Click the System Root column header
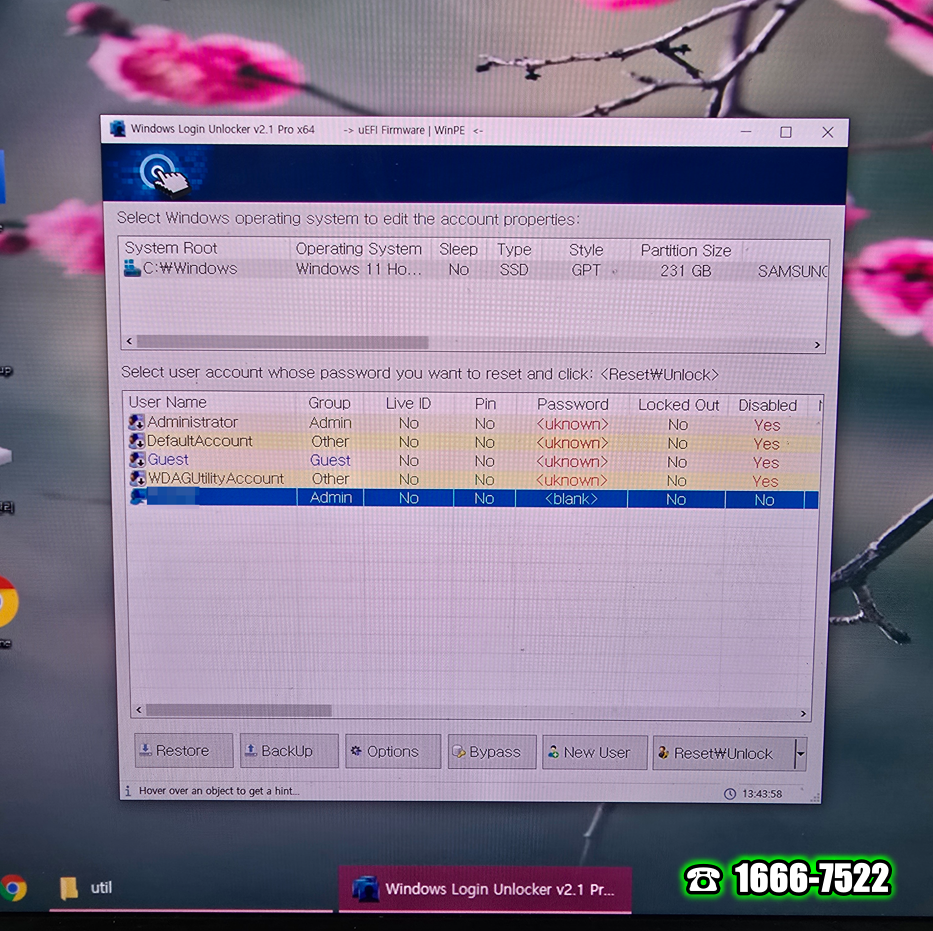This screenshot has width=933, height=931. (171, 247)
